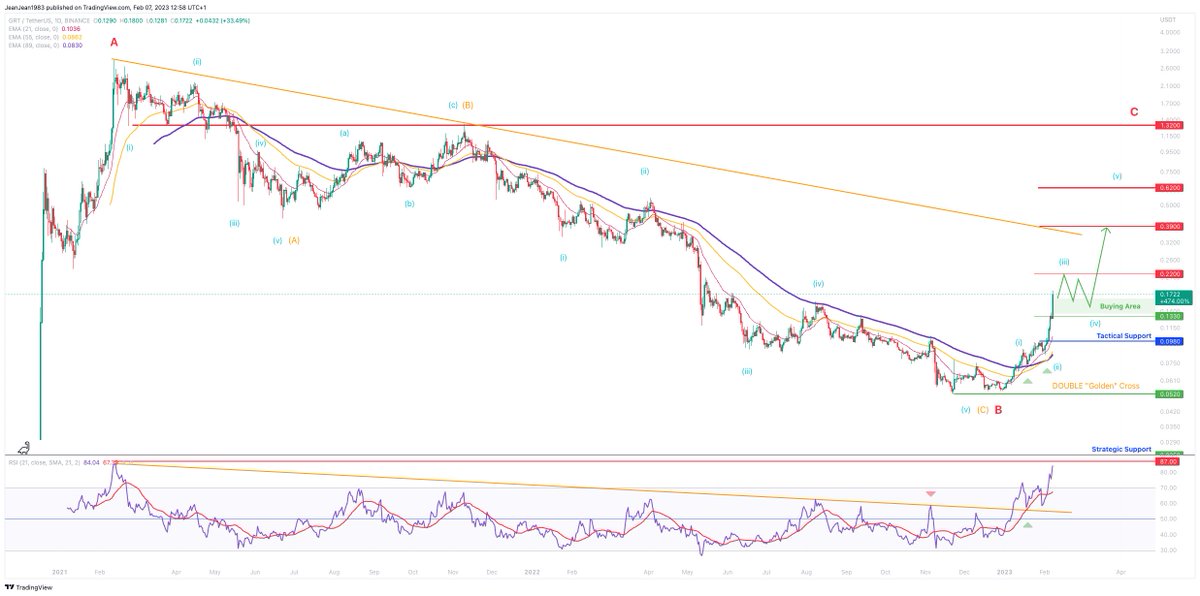Open the GRT/TetherUS symbol legend dropdown
The image size is (1200, 596).
[25, 20]
